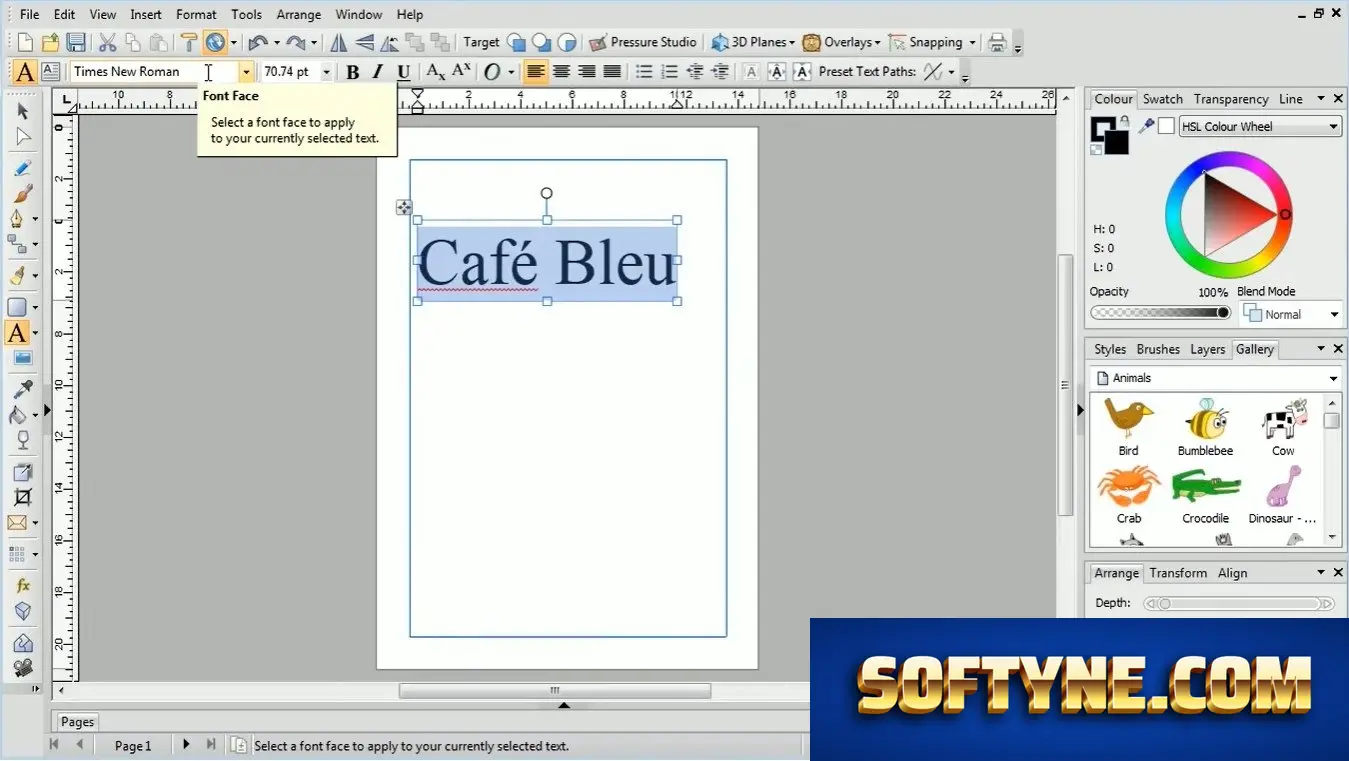Click the Cut scissors icon
The width and height of the screenshot is (1349, 761).
(107, 42)
